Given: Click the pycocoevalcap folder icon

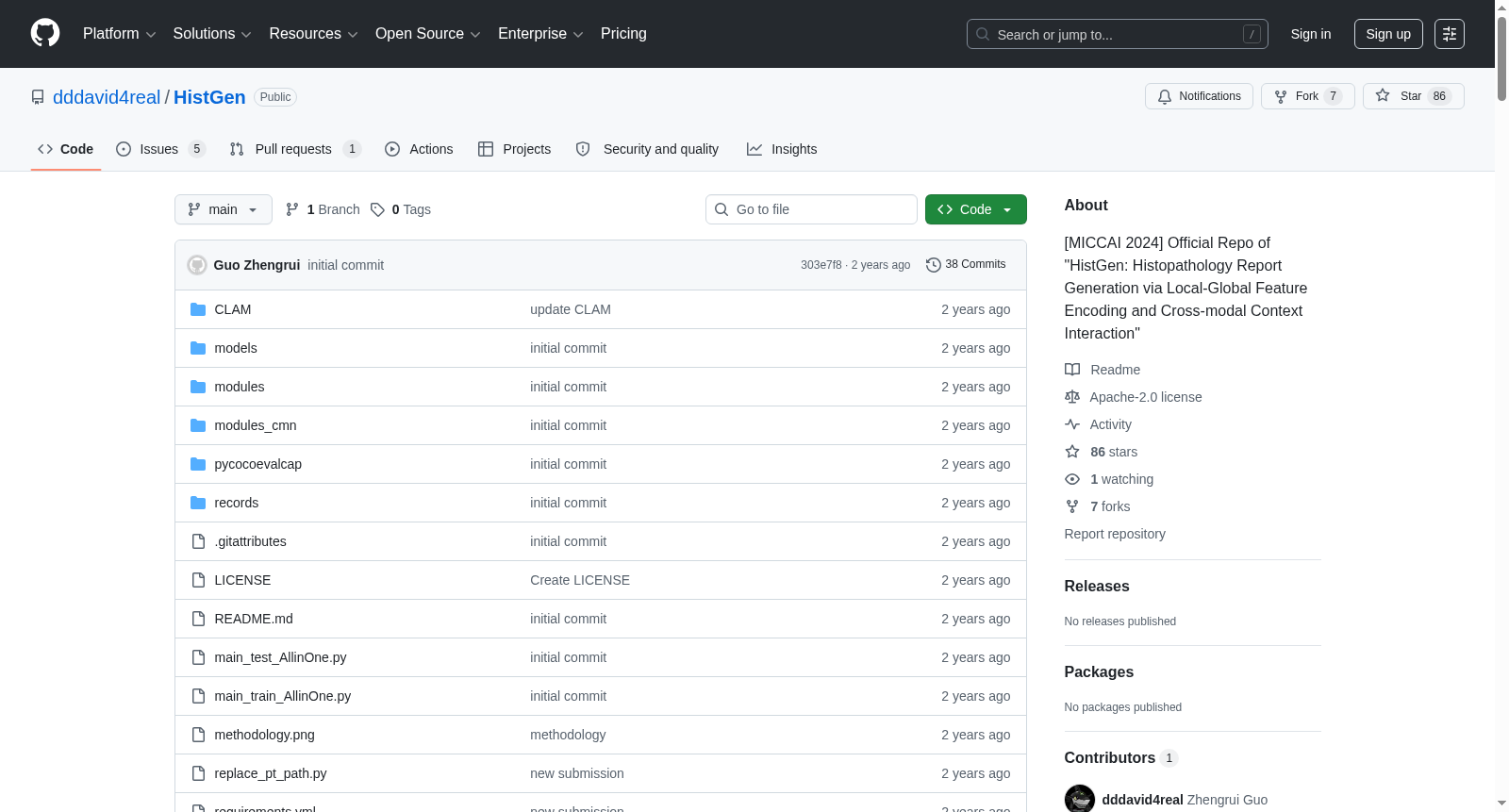Looking at the screenshot, I should coord(198,464).
